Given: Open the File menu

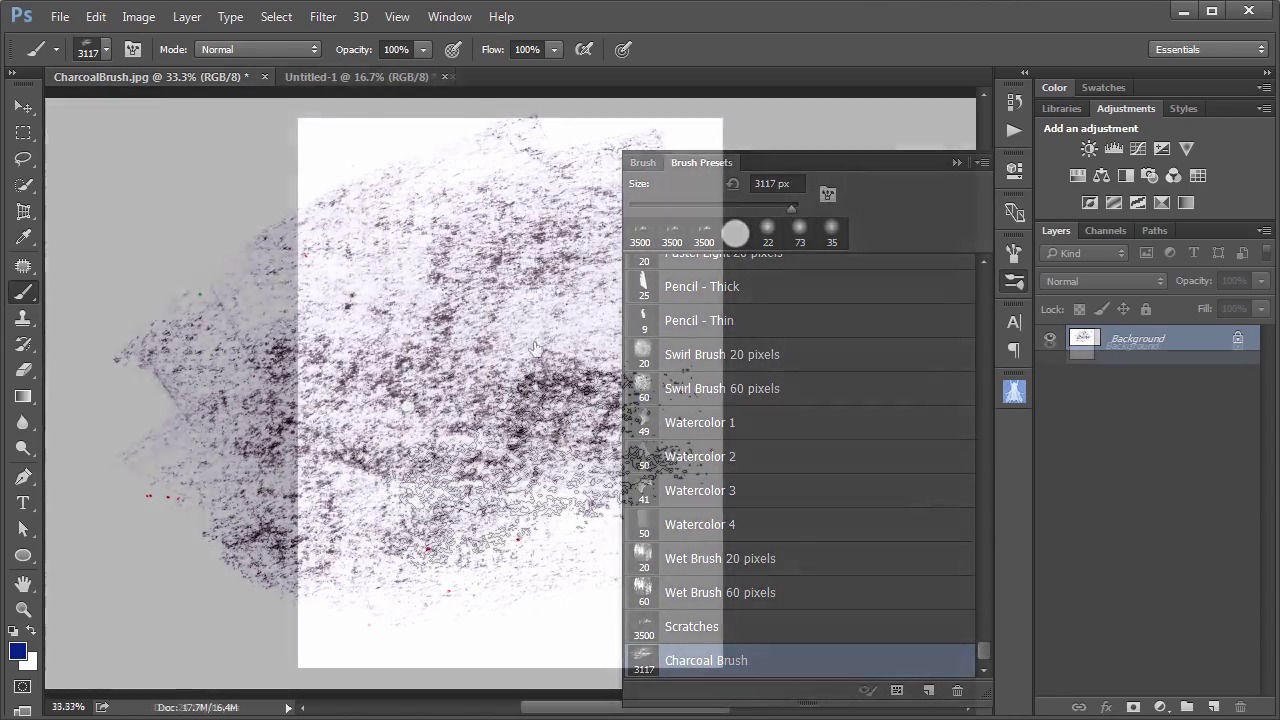Looking at the screenshot, I should [x=60, y=17].
